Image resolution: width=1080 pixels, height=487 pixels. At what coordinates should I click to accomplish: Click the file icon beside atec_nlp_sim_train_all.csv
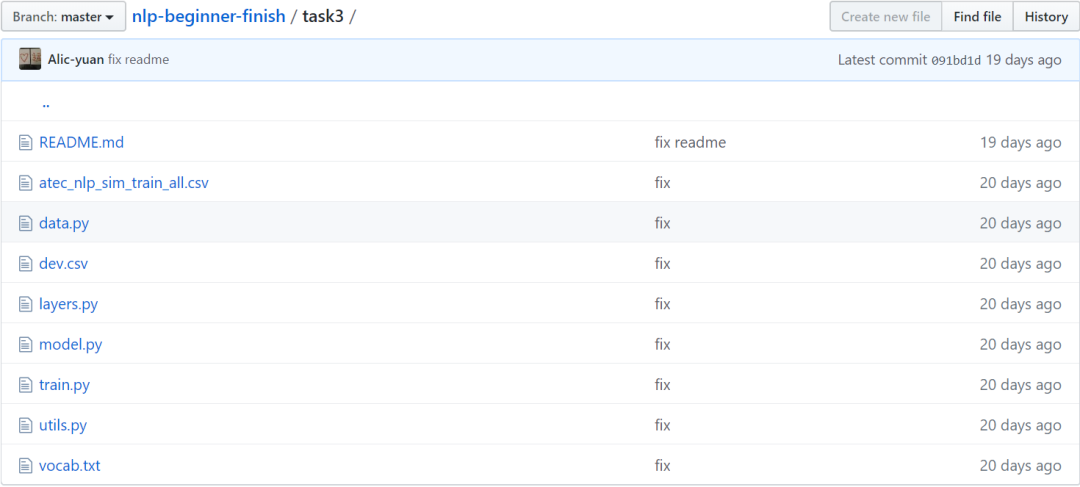click(26, 183)
